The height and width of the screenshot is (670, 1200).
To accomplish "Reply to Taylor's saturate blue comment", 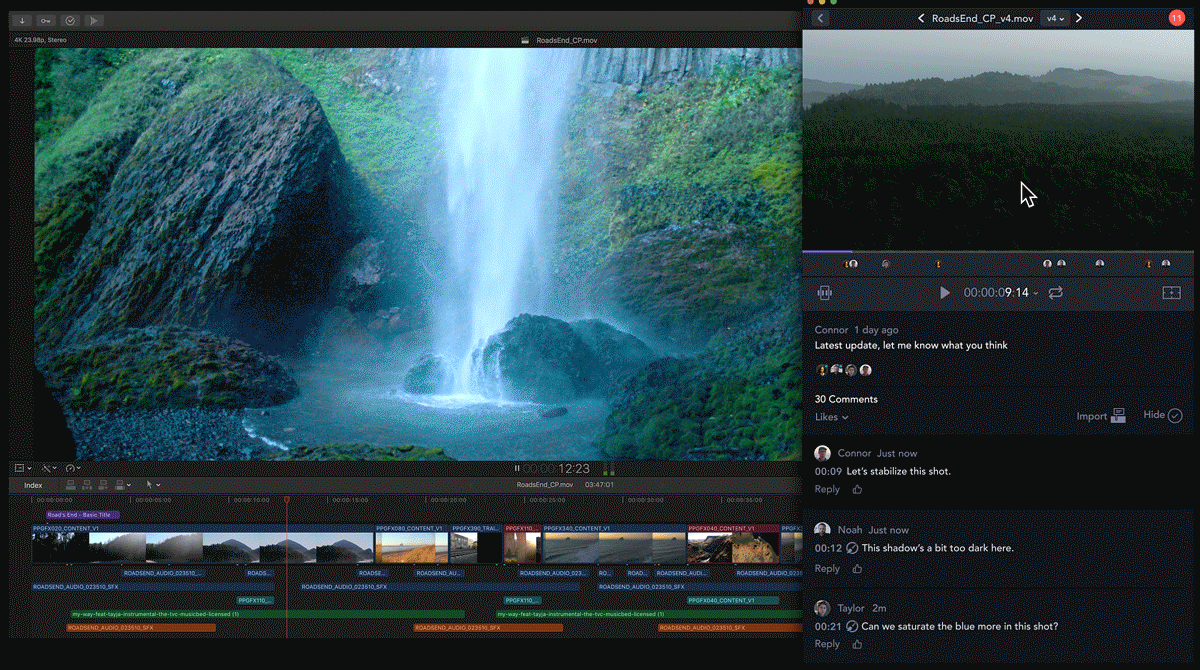I will tap(827, 645).
